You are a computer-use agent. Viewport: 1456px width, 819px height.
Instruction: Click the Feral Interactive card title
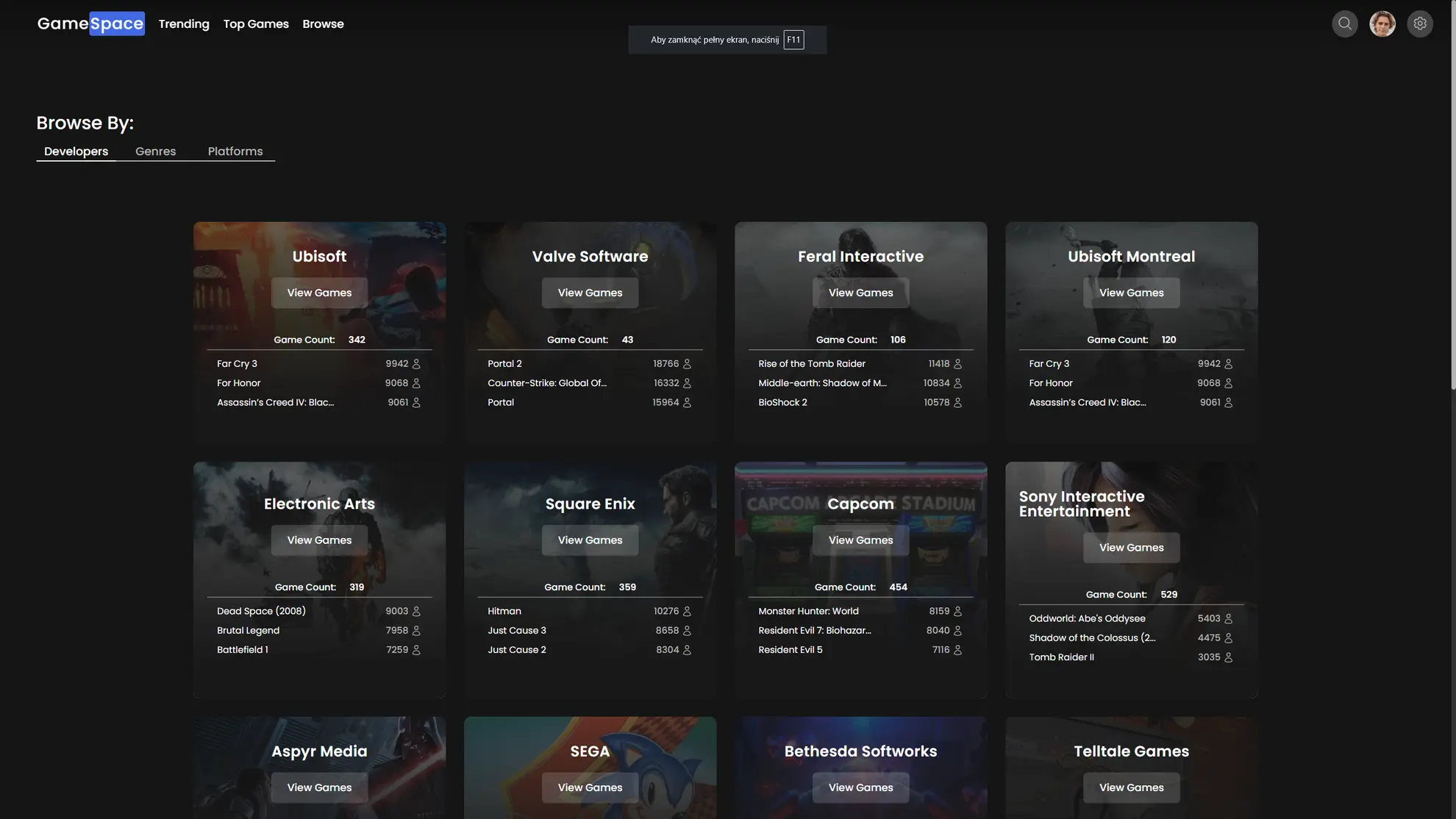pos(860,257)
